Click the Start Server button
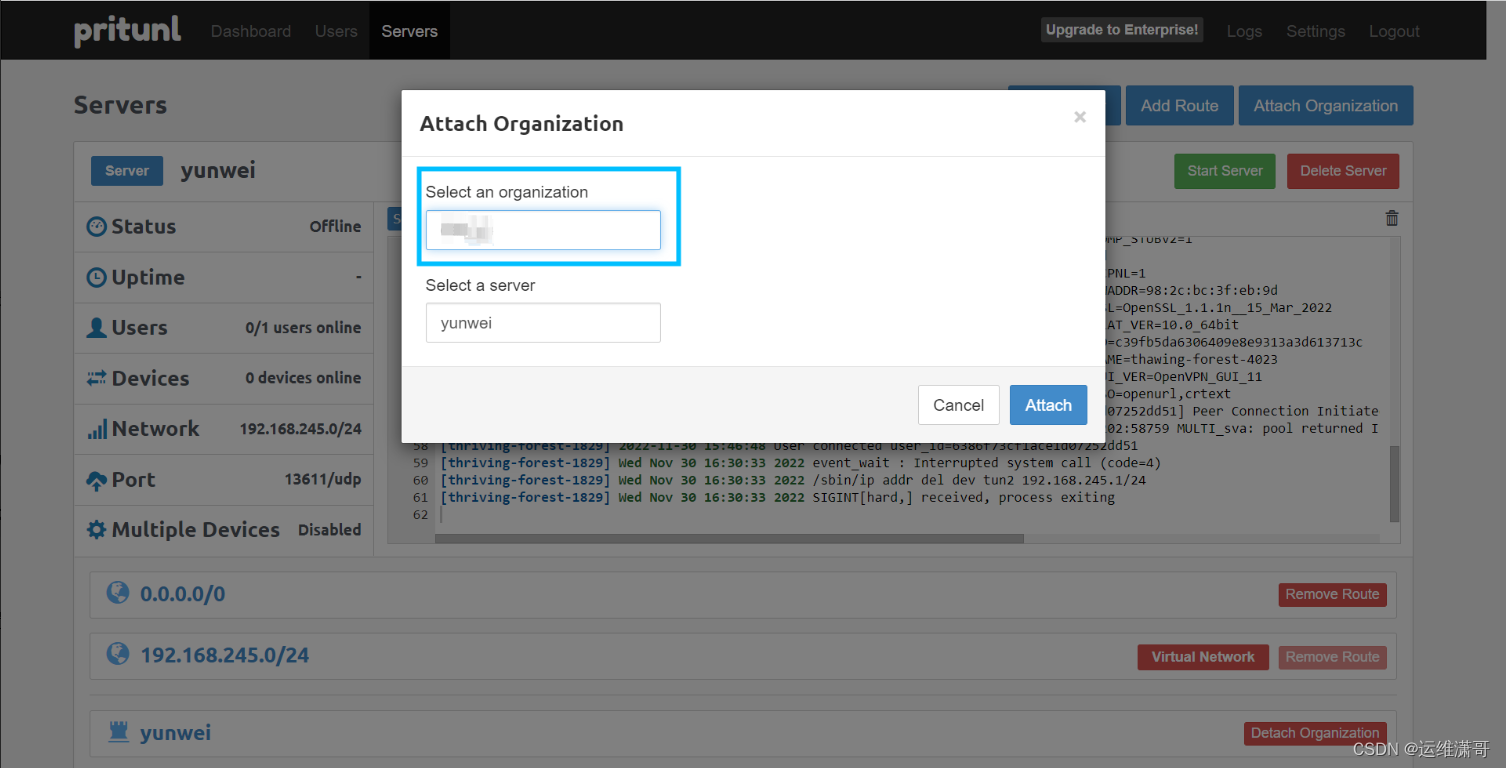 (1225, 171)
